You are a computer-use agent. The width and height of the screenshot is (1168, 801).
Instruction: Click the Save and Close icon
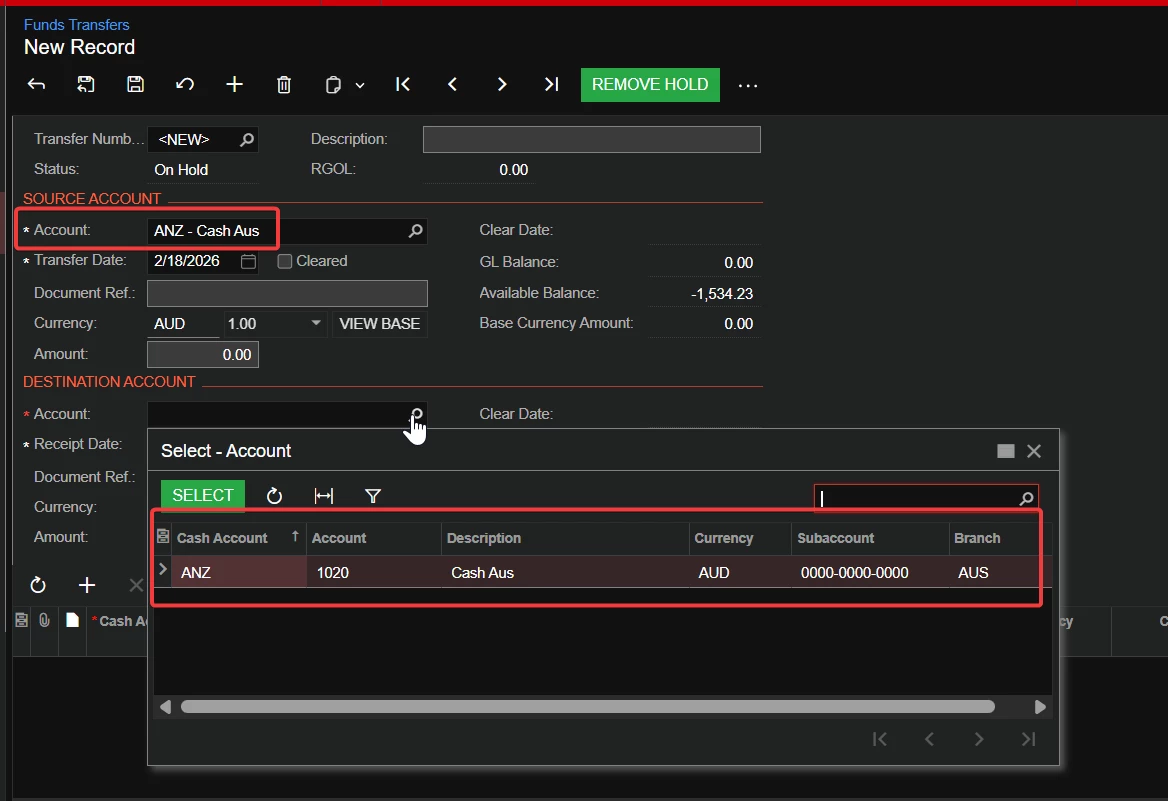86,84
